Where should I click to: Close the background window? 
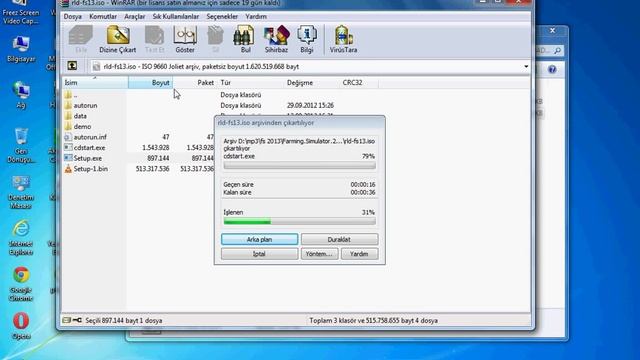[x=553, y=31]
